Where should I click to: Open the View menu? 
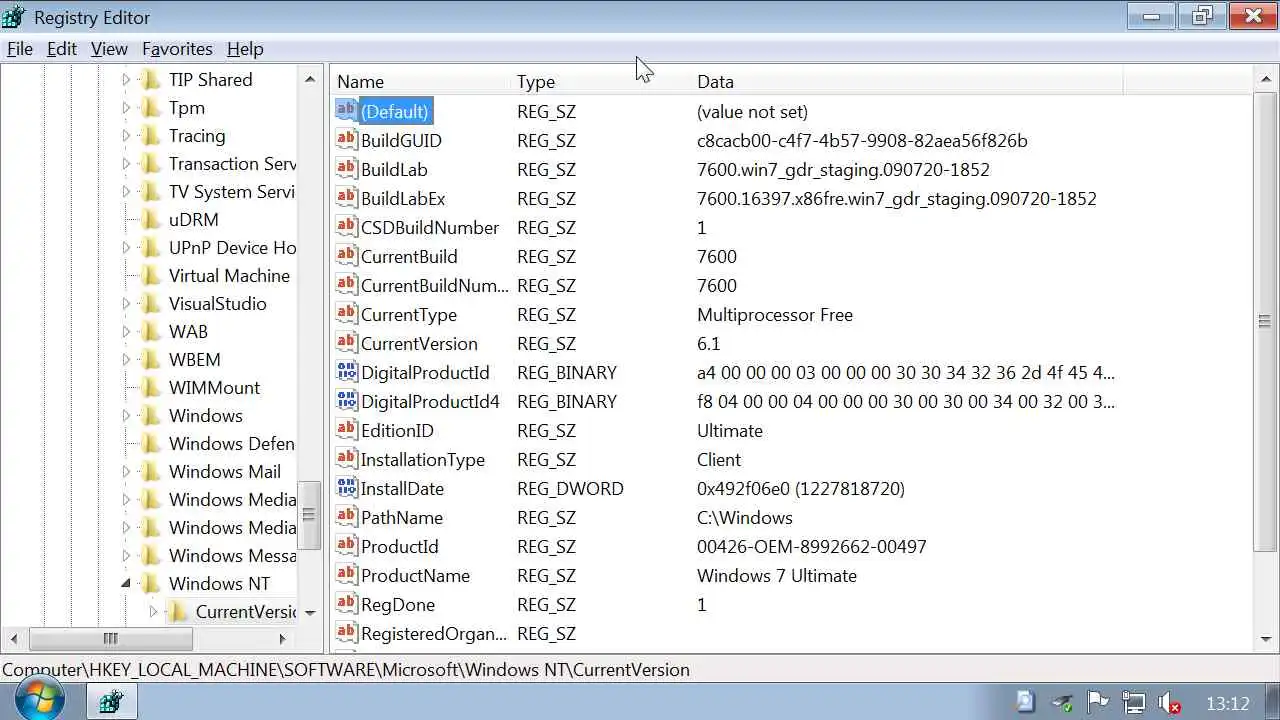[x=109, y=48]
